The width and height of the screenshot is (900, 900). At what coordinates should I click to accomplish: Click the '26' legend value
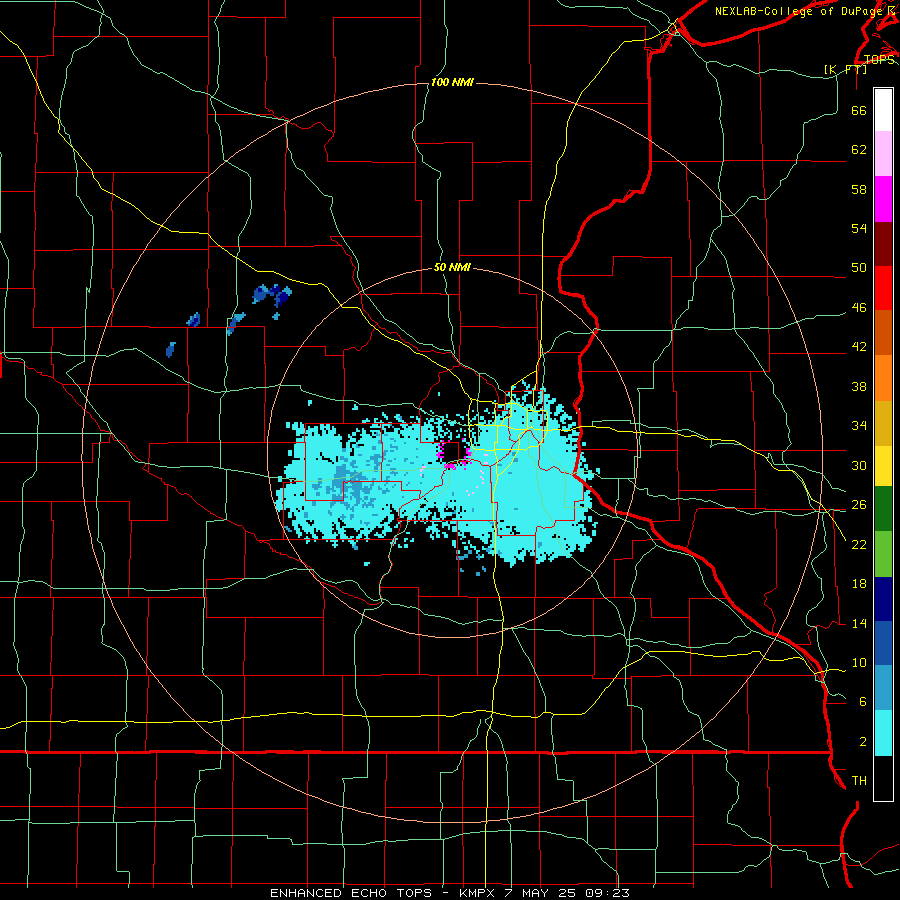click(x=859, y=505)
